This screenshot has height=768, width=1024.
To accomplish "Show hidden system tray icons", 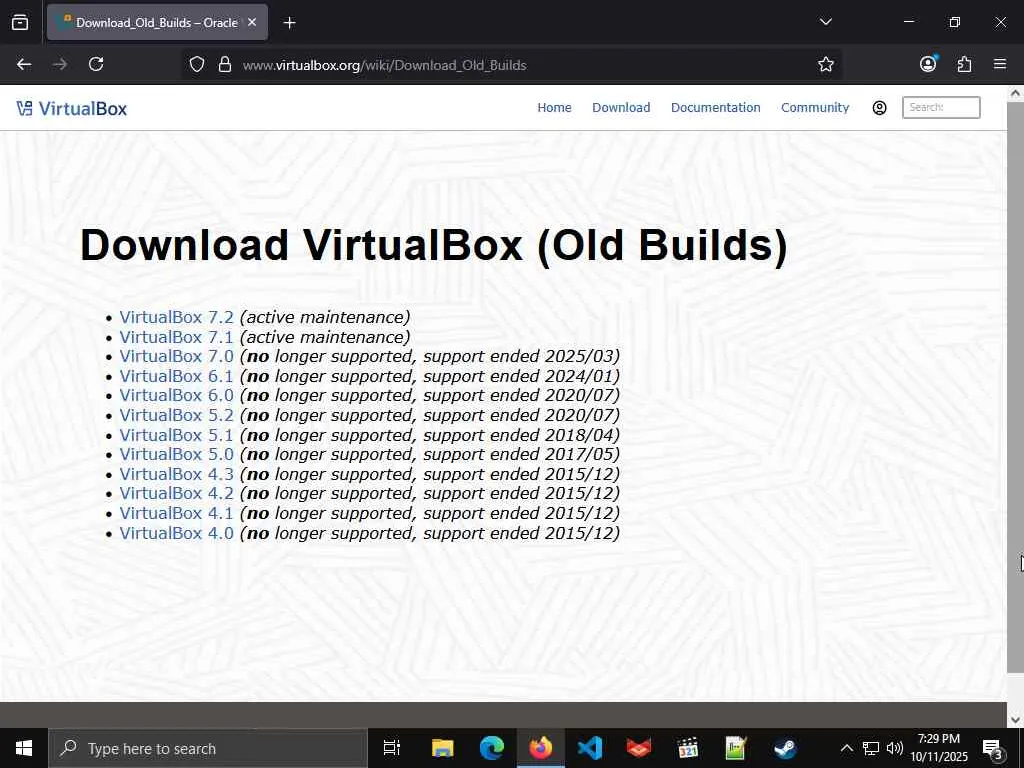I will 846,748.
